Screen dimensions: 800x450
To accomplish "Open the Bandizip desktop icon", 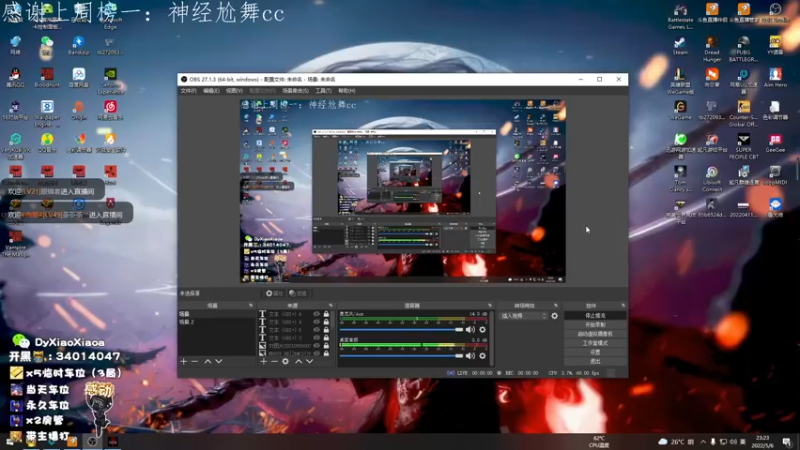I will coord(78,45).
